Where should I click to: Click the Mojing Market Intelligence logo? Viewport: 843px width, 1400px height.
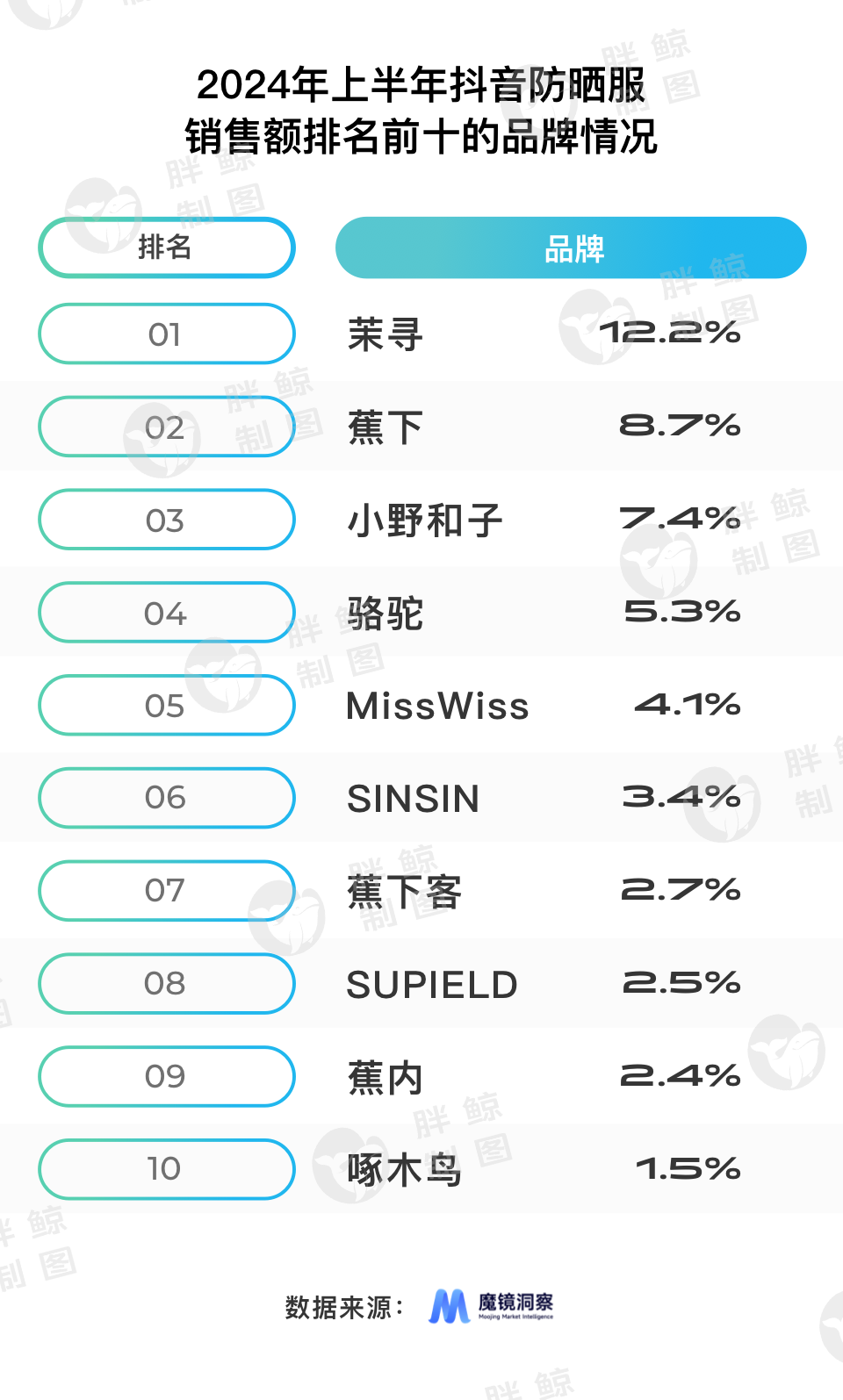tap(491, 1306)
